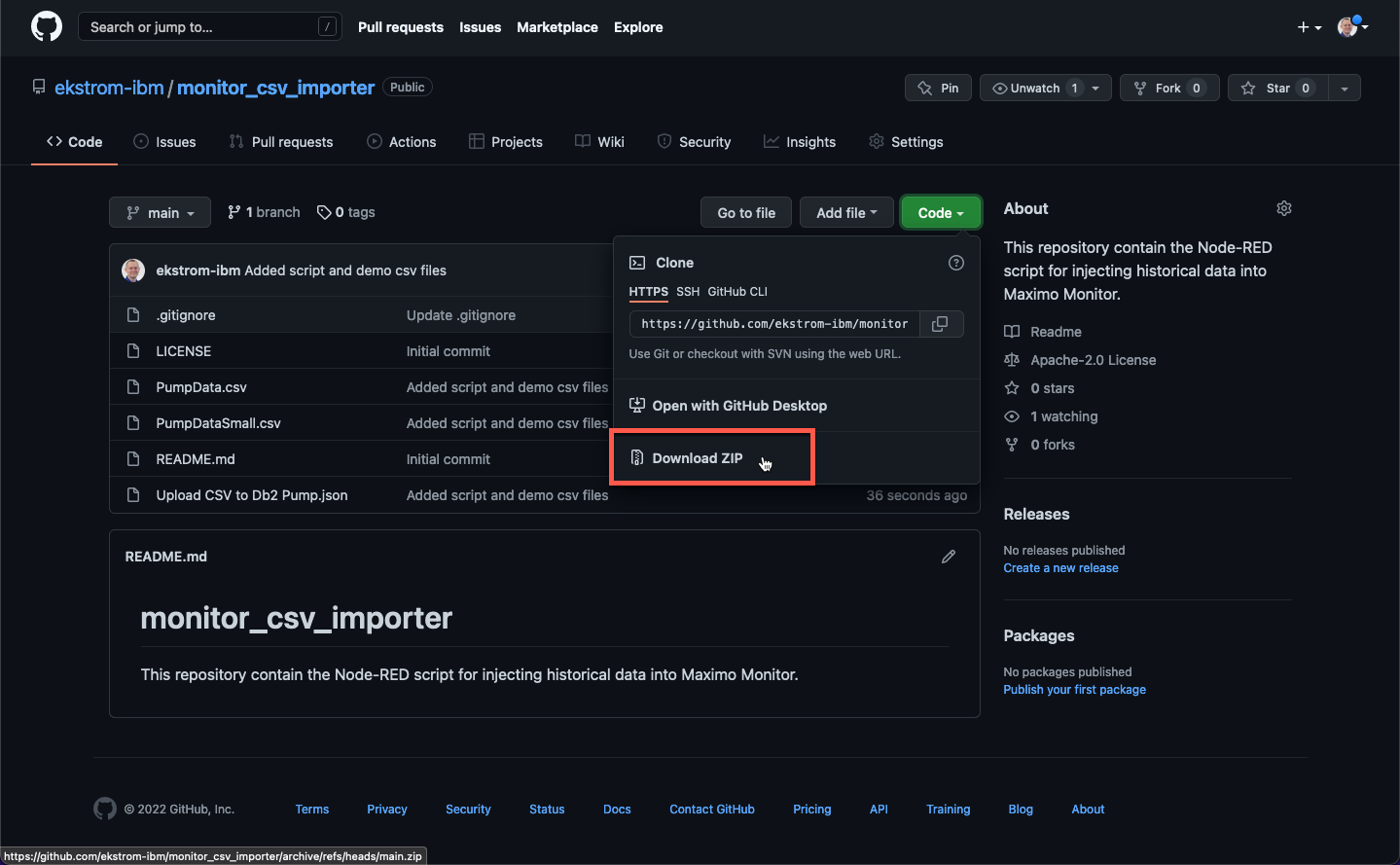
Task: Open the Readme link in About
Action: tap(1043, 332)
